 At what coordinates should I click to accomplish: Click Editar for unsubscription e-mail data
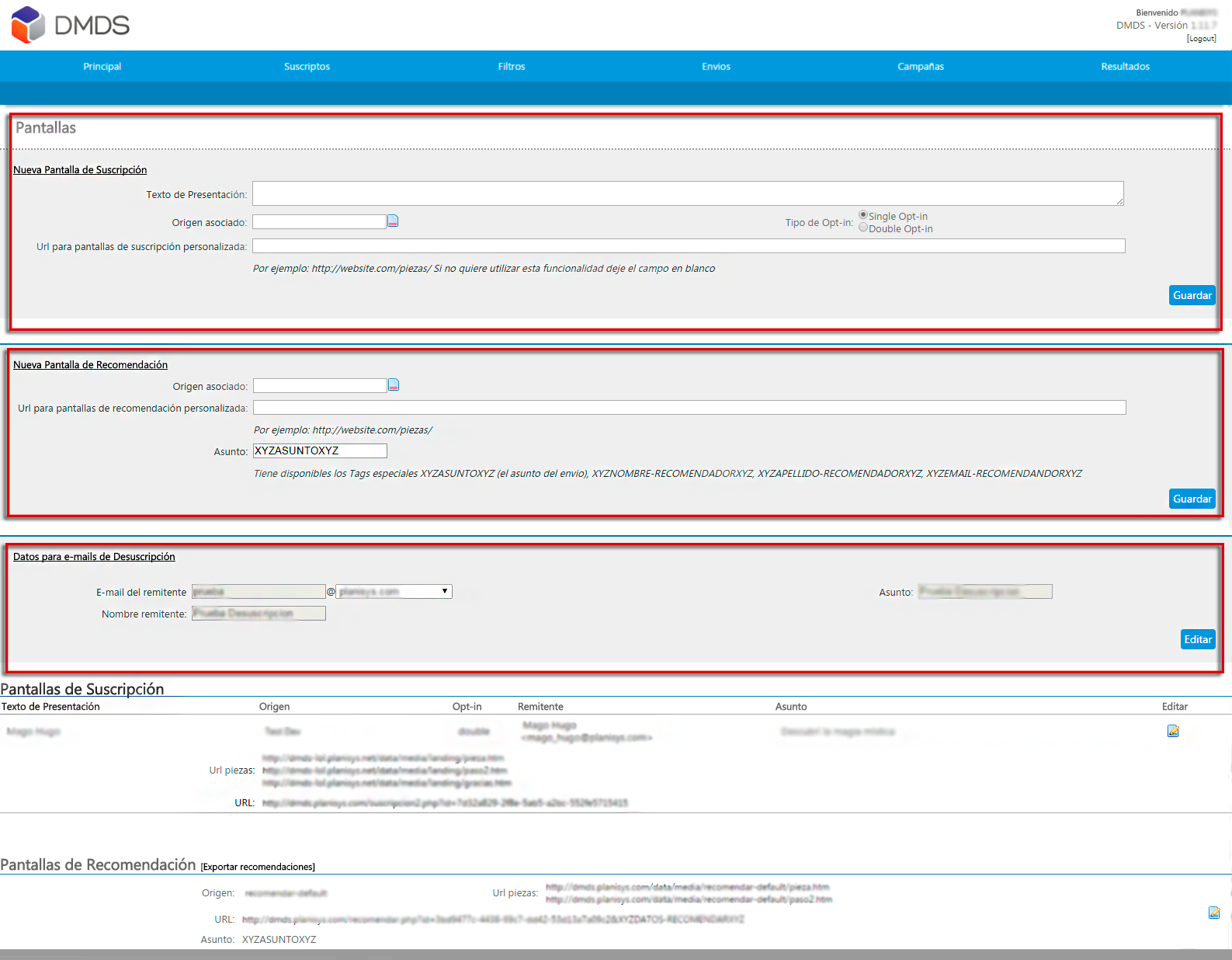coord(1198,639)
